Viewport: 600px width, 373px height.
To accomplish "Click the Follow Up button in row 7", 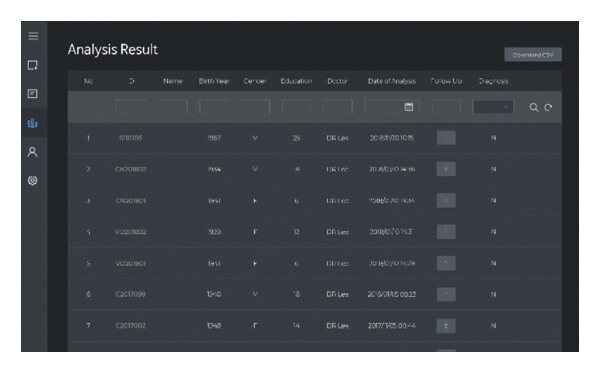I will click(x=446, y=326).
